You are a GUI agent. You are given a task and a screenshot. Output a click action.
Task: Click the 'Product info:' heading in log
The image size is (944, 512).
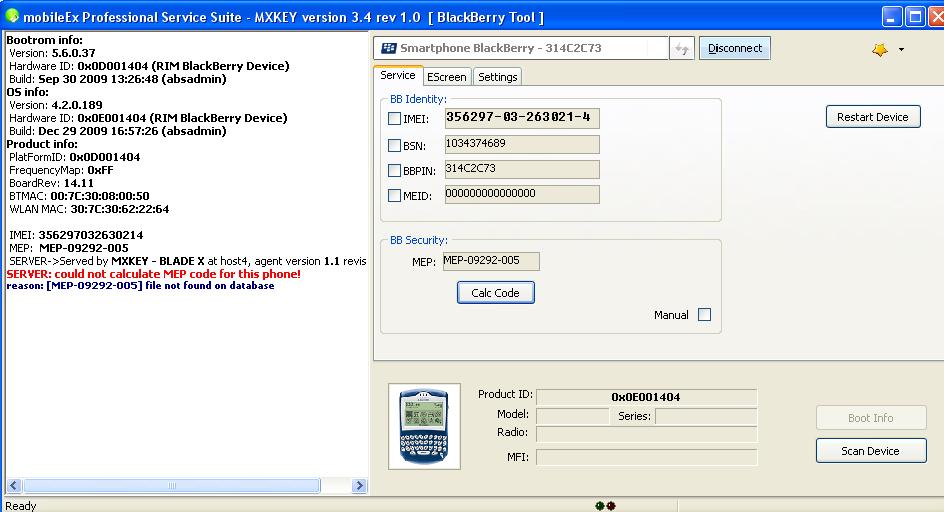pos(42,144)
